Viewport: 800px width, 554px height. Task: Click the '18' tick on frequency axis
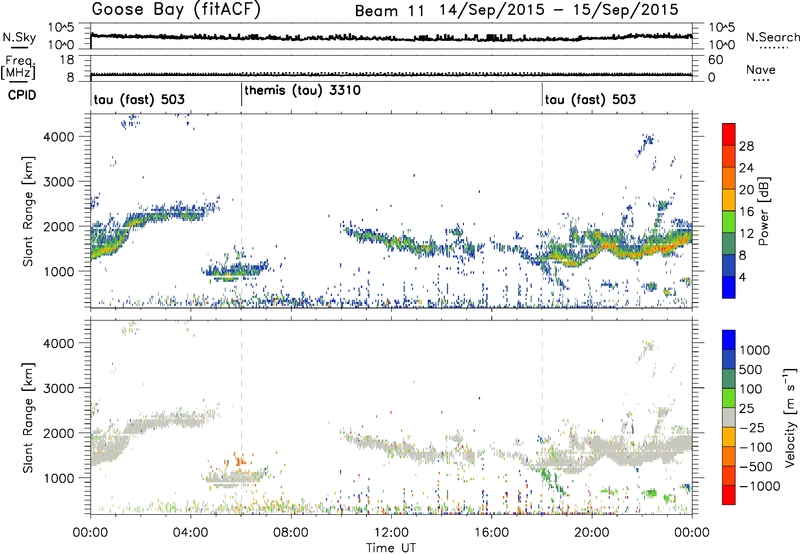tap(67, 60)
